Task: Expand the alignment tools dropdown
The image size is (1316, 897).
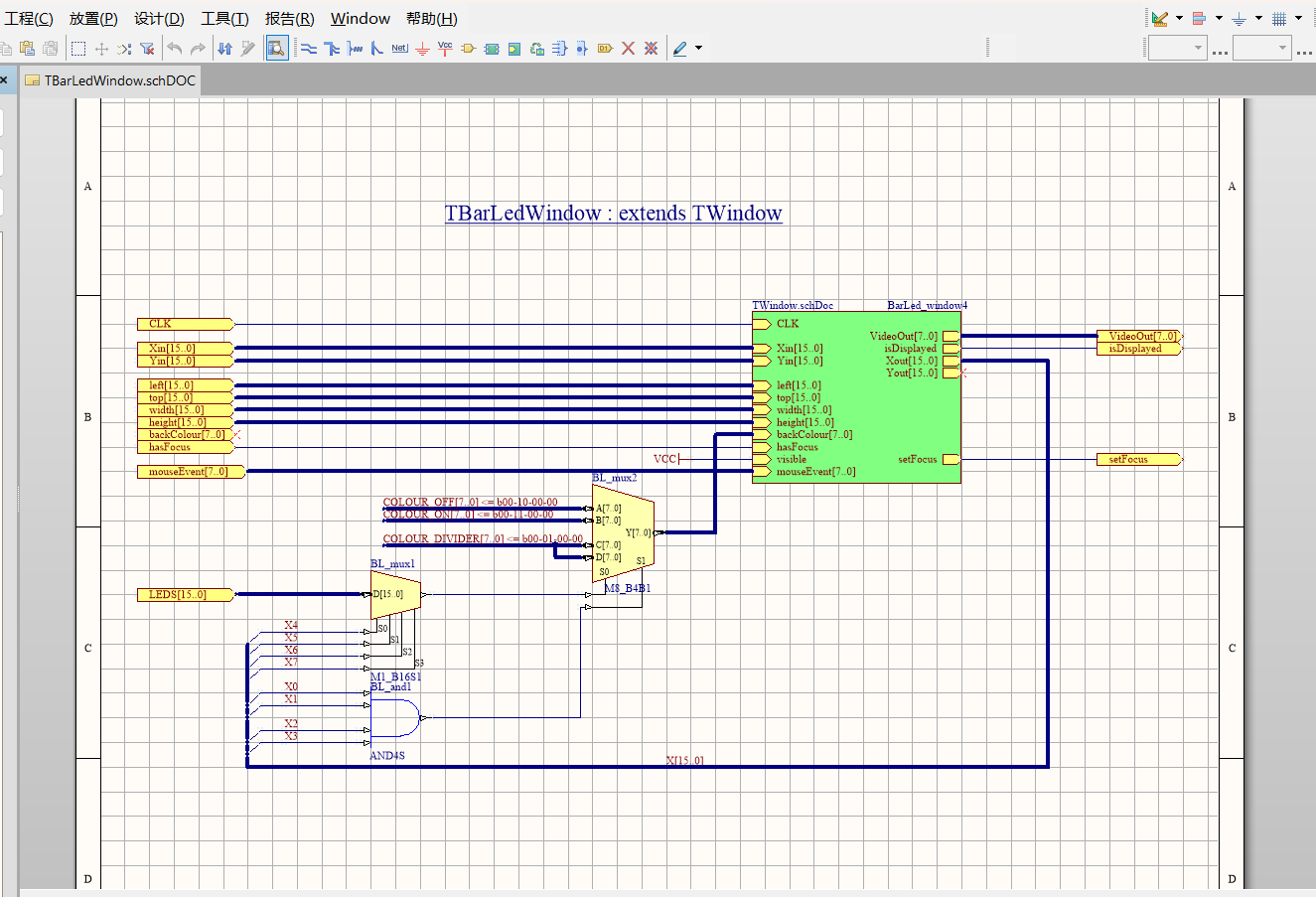Action: (1219, 18)
